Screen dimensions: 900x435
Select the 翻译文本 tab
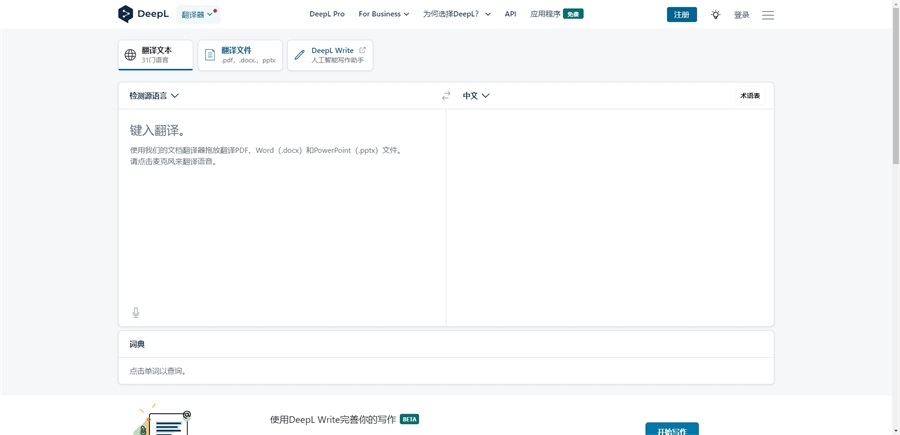click(x=156, y=55)
